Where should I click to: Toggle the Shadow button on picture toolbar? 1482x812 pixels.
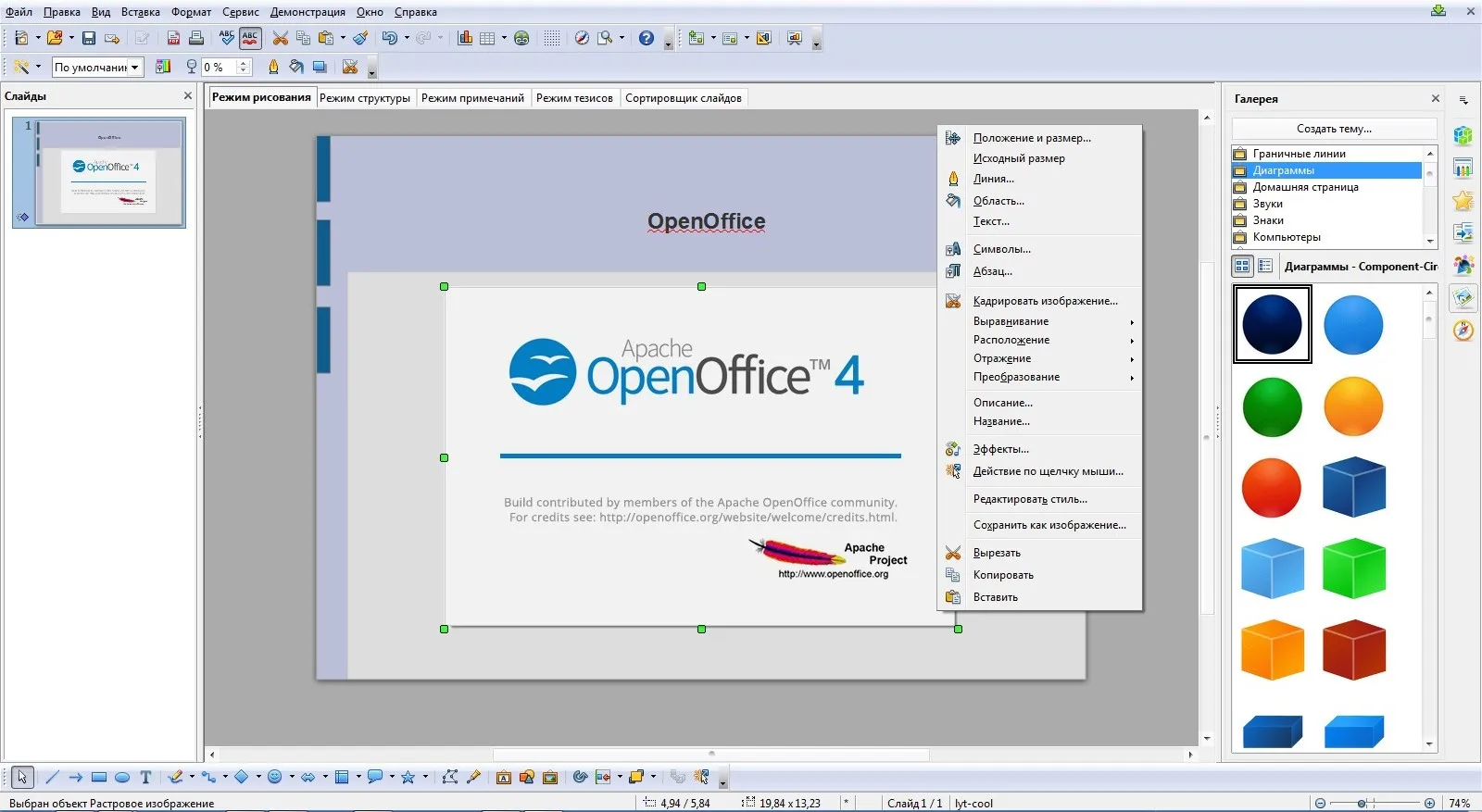(320, 67)
